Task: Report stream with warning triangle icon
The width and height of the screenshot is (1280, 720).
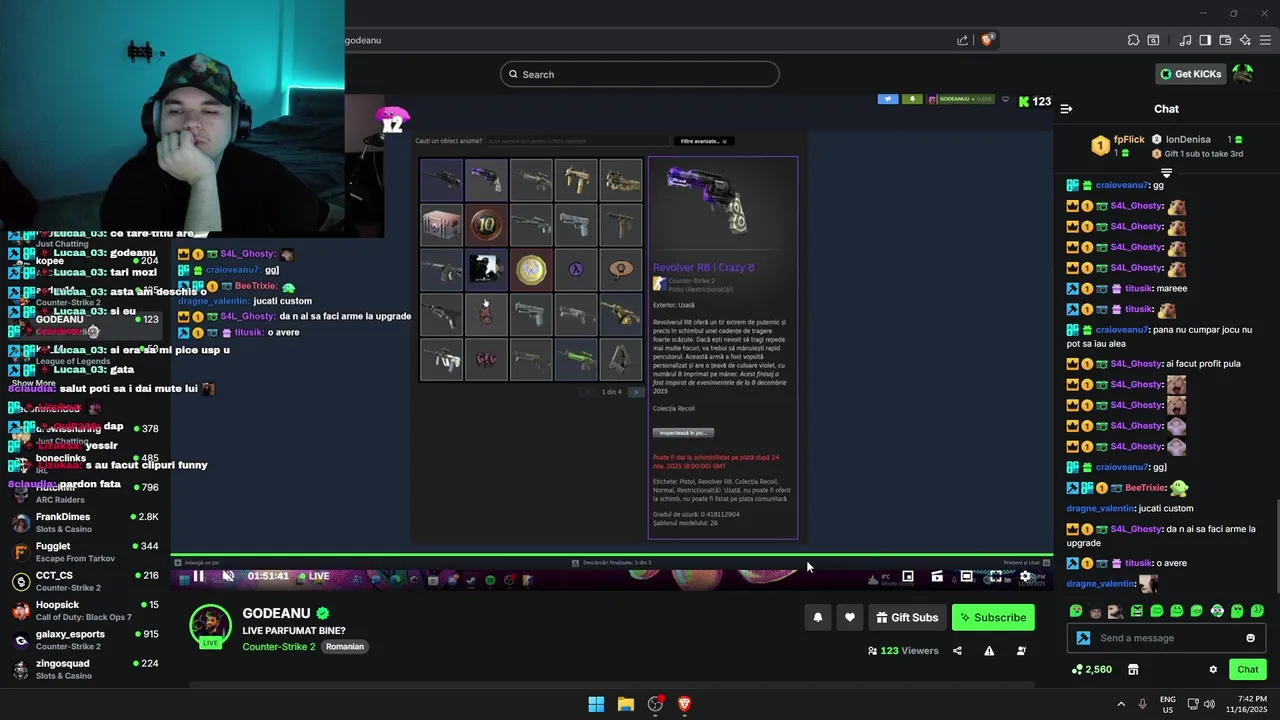Action: click(989, 651)
